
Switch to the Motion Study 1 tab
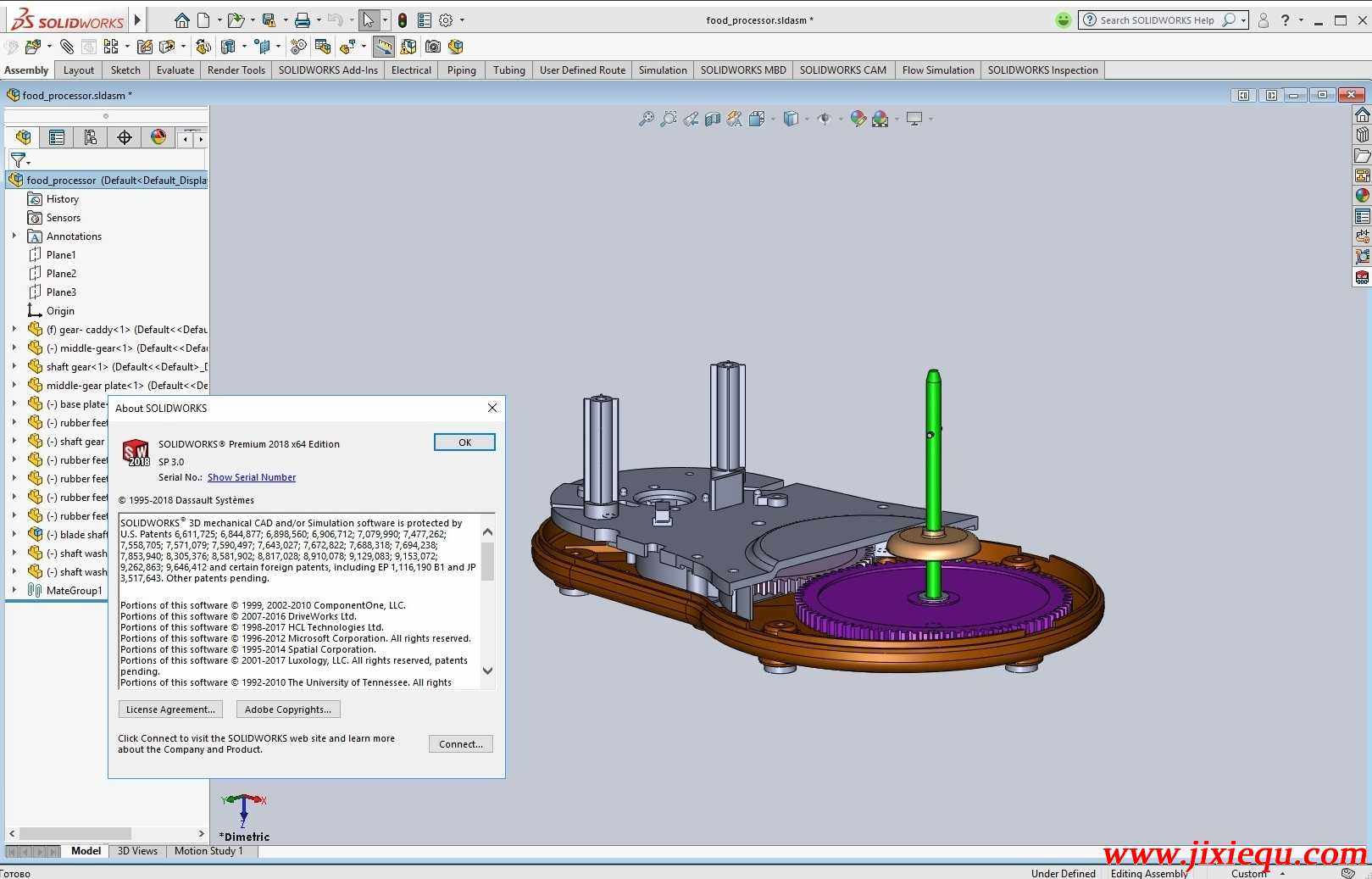point(209,851)
